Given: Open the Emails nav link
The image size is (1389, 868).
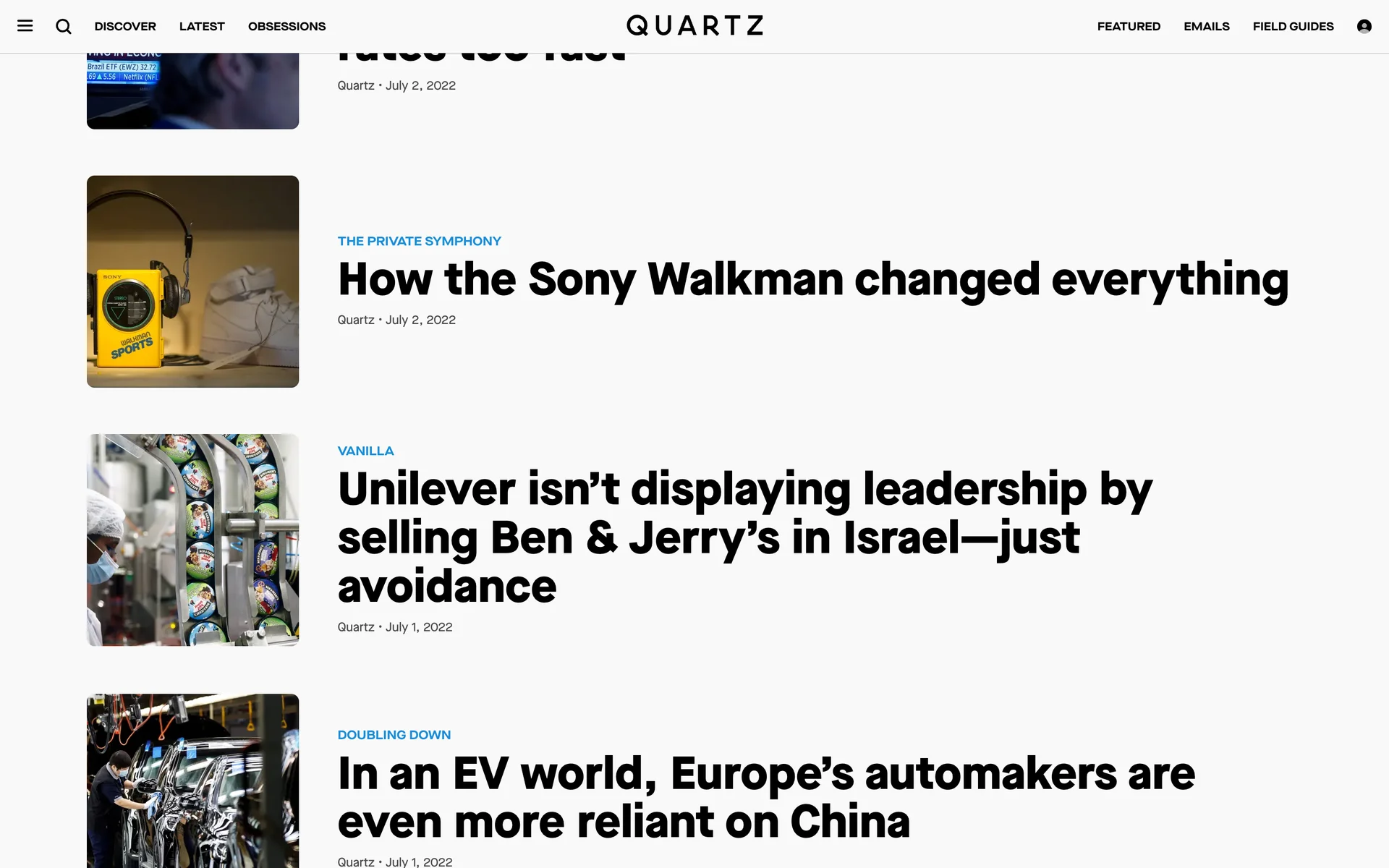Looking at the screenshot, I should pyautogui.click(x=1206, y=26).
